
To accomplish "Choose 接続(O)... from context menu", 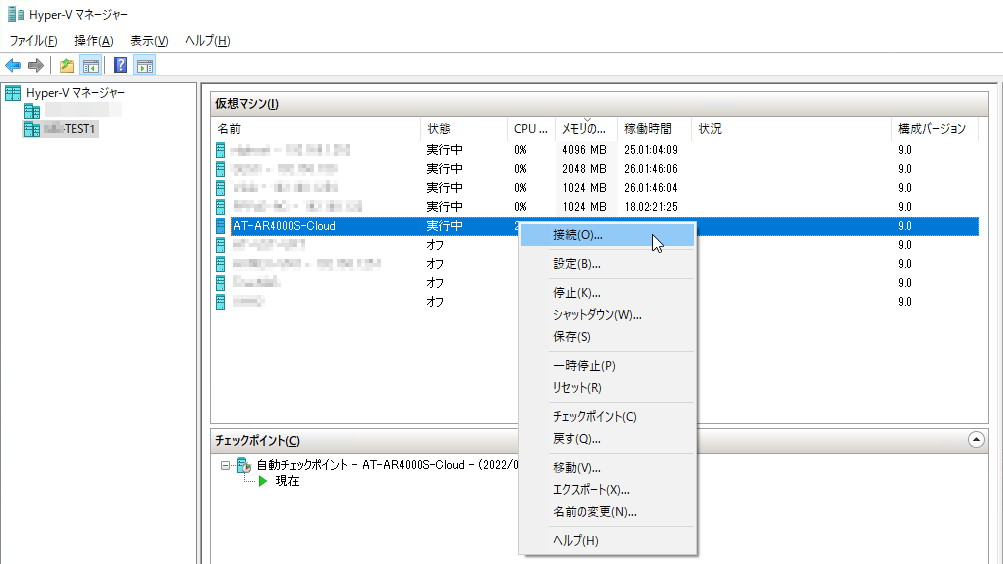I will [x=577, y=235].
